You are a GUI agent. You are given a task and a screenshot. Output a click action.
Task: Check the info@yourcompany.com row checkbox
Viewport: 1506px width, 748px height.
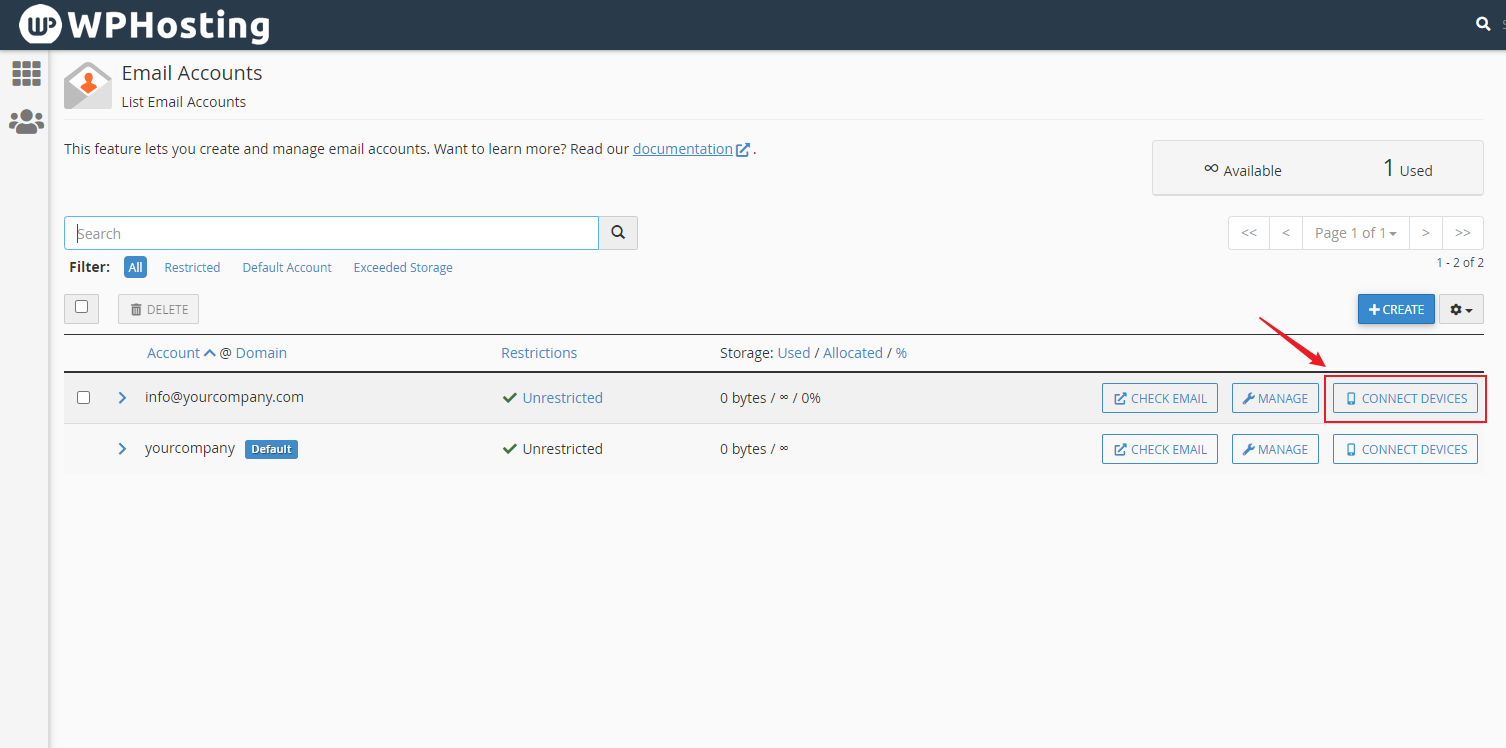coord(84,398)
